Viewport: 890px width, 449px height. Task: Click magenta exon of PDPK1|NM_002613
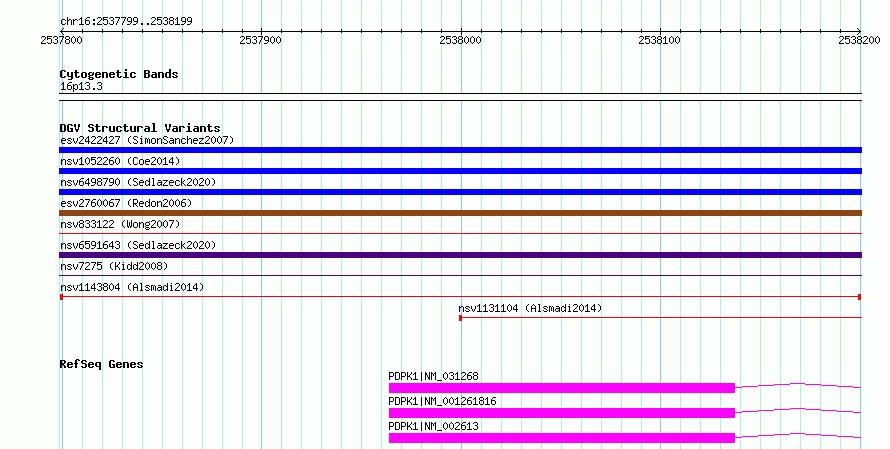562,438
